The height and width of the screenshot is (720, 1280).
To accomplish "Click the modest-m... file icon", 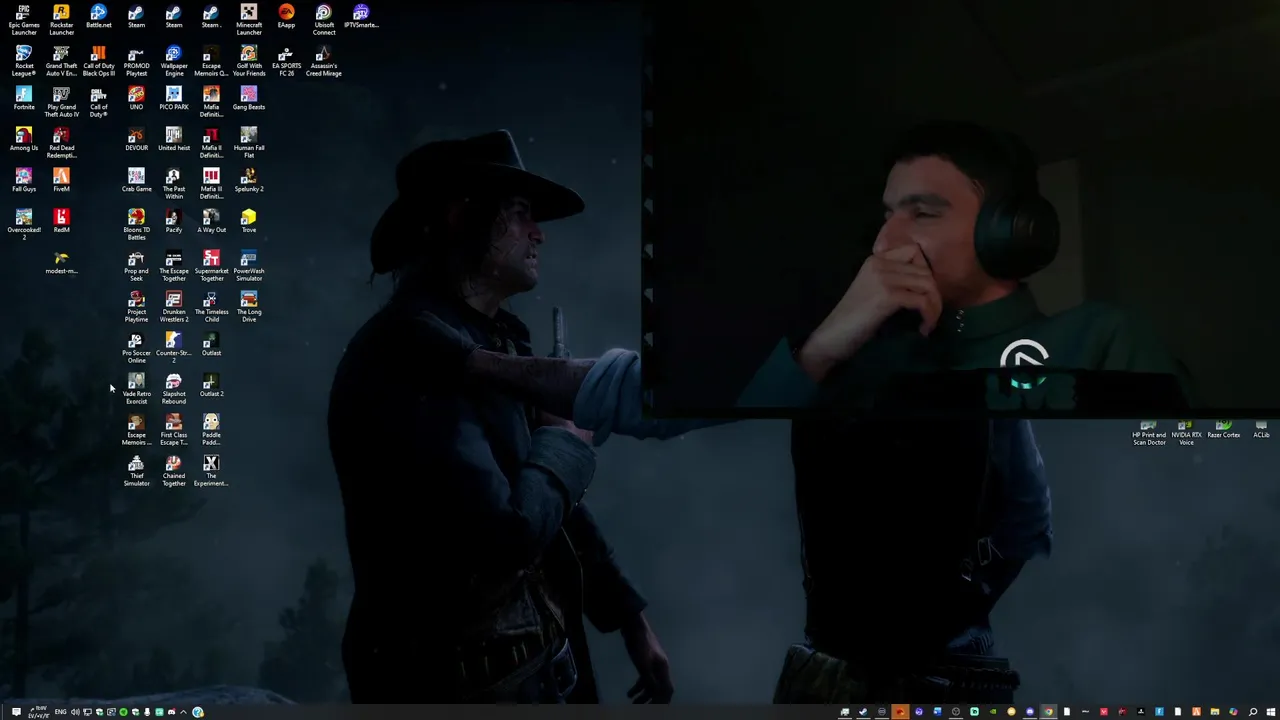I will pos(61,262).
